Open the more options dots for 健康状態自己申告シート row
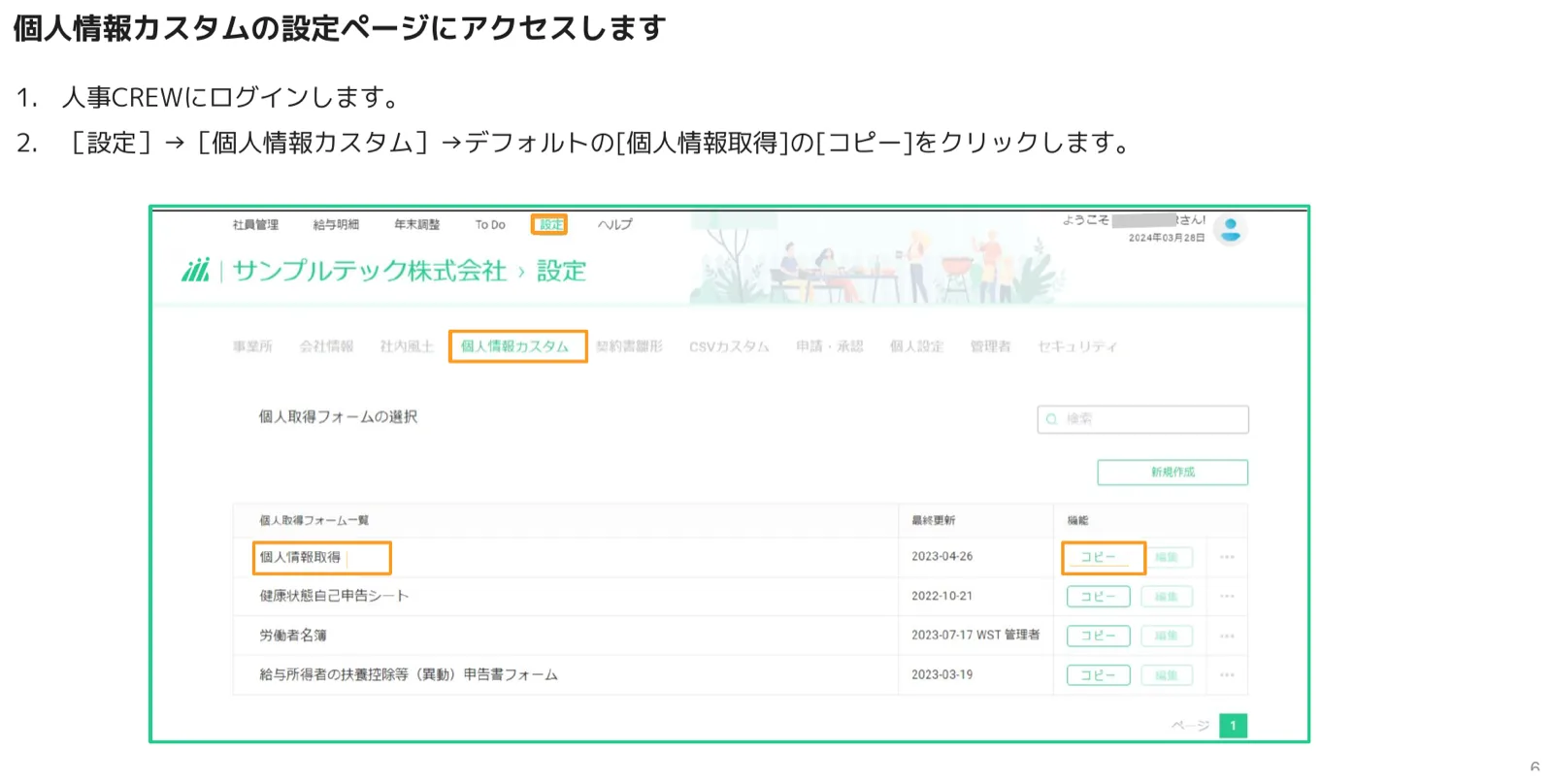The height and width of the screenshot is (784, 1553). (x=1227, y=596)
